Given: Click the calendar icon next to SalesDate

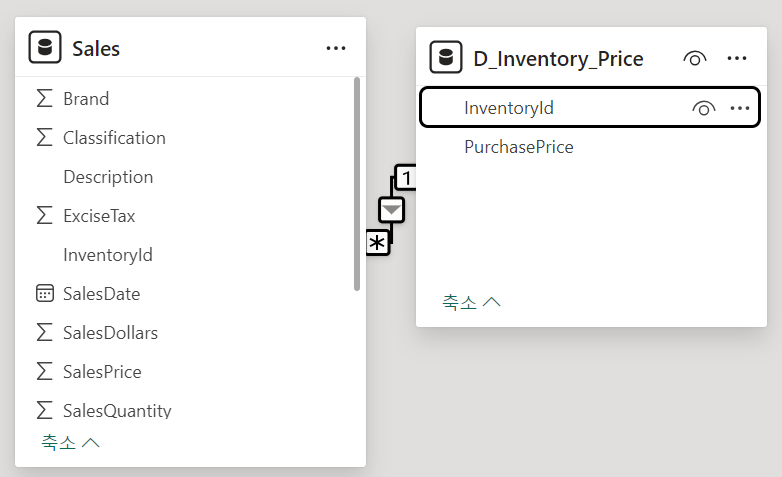Looking at the screenshot, I should 44,294.
